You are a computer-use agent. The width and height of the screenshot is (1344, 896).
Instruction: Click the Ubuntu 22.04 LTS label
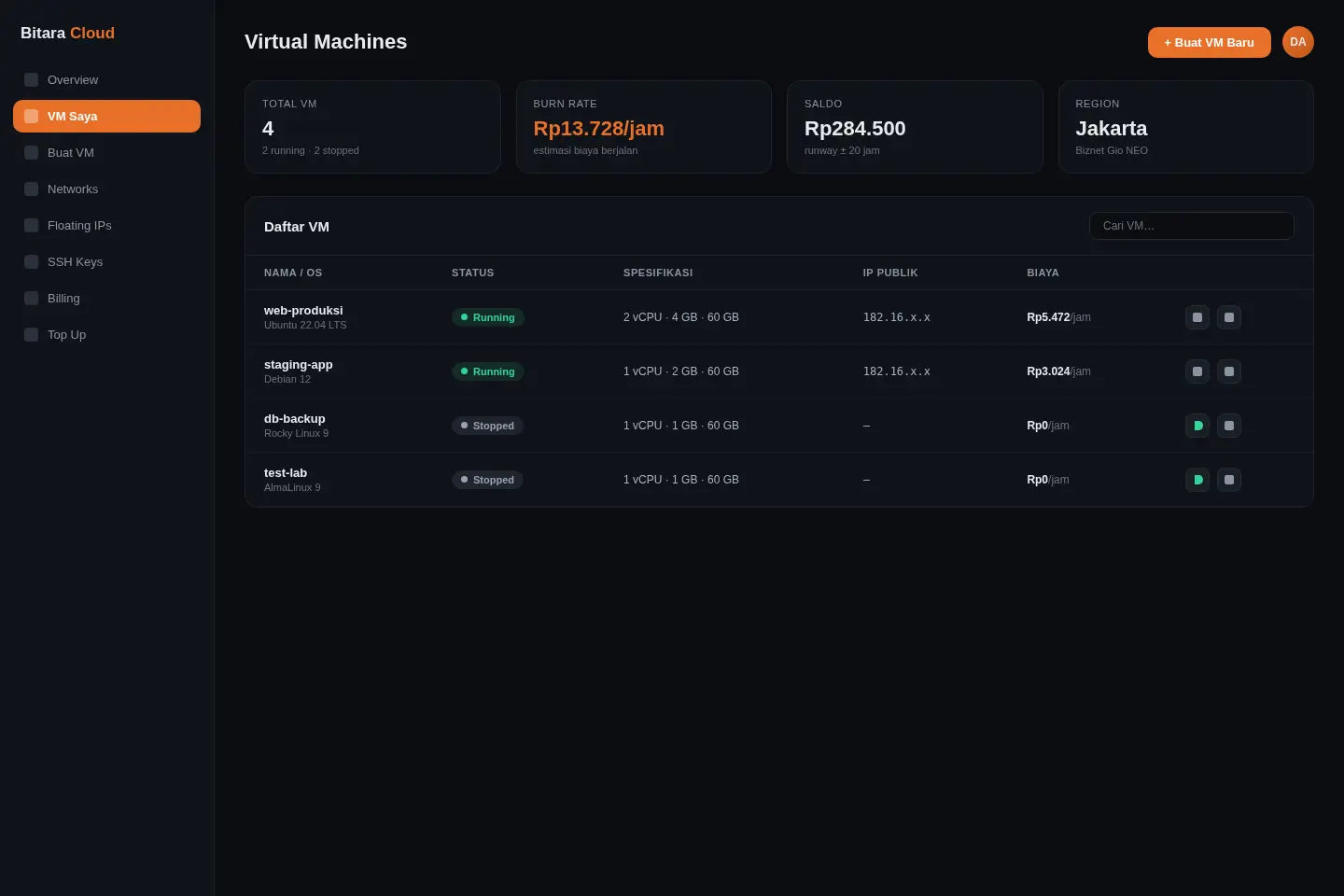[x=305, y=326]
